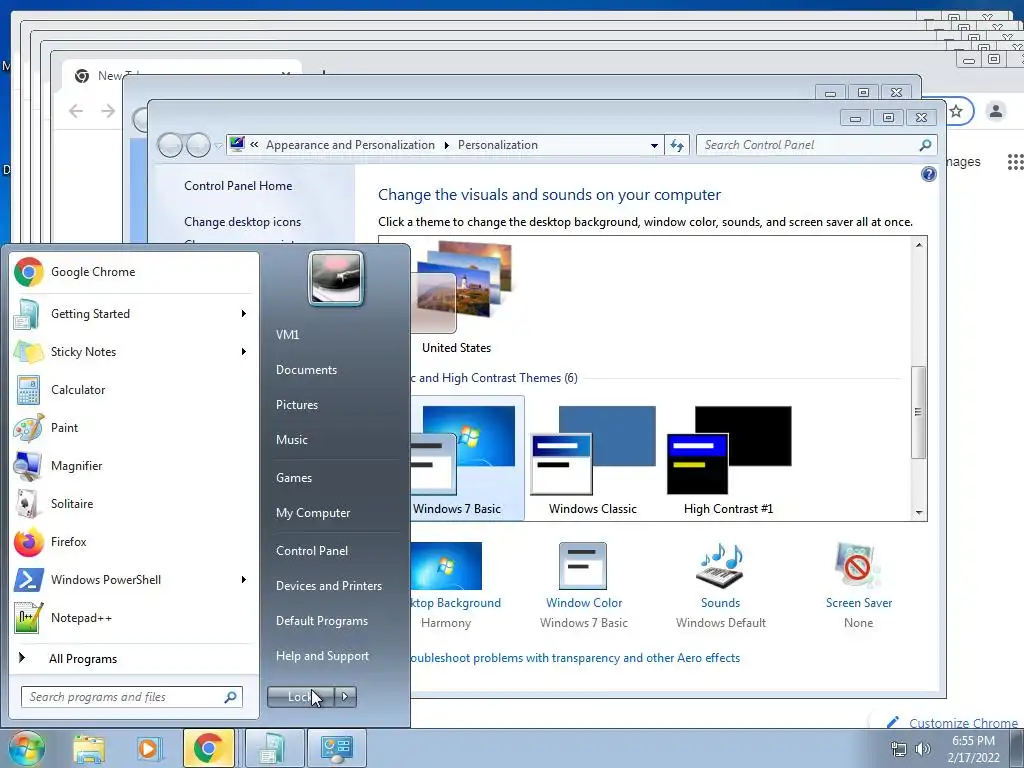Click the user account picture in Start menu
This screenshot has width=1024, height=768.
336,279
